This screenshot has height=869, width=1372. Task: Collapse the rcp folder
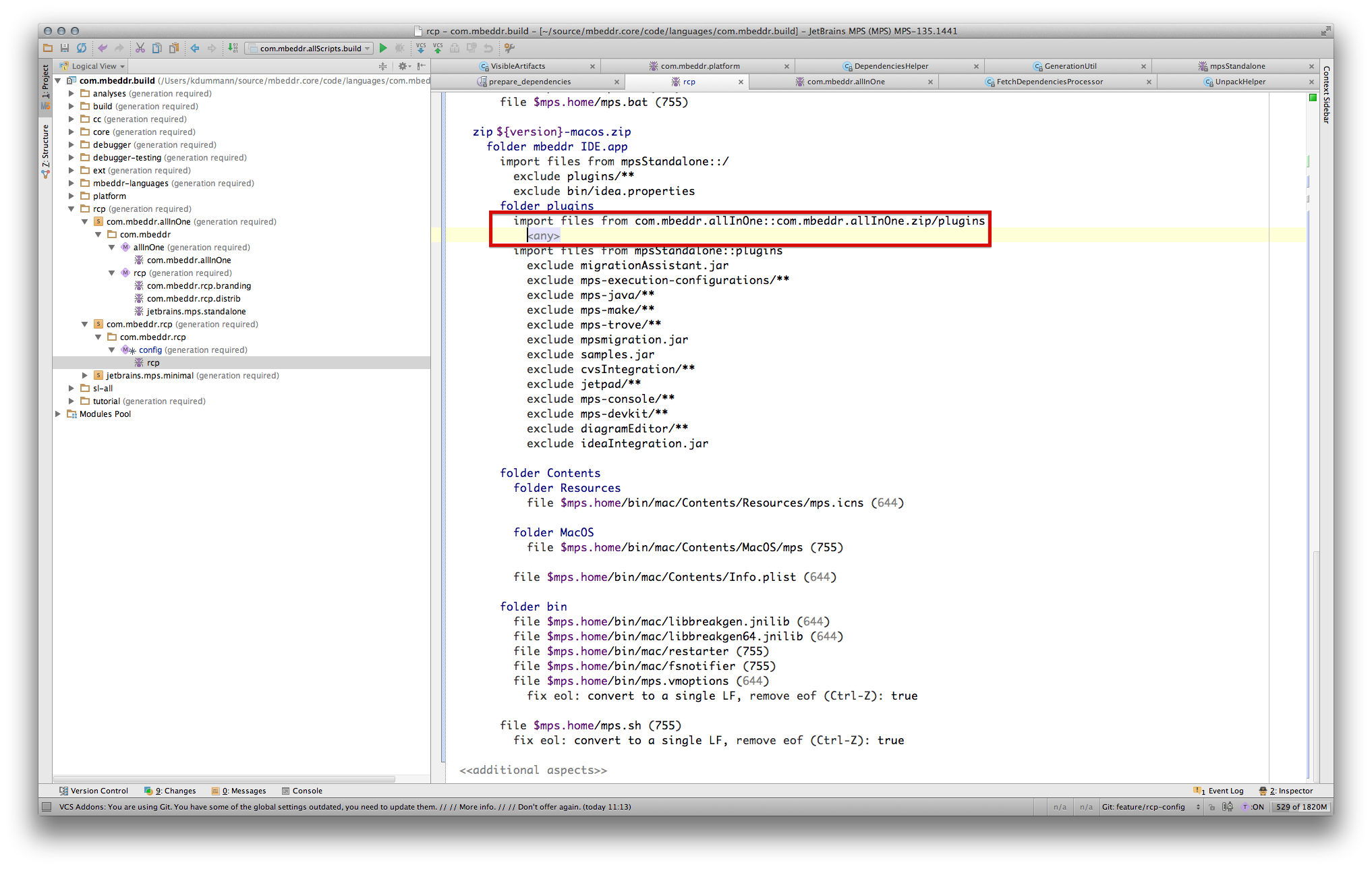coord(72,209)
